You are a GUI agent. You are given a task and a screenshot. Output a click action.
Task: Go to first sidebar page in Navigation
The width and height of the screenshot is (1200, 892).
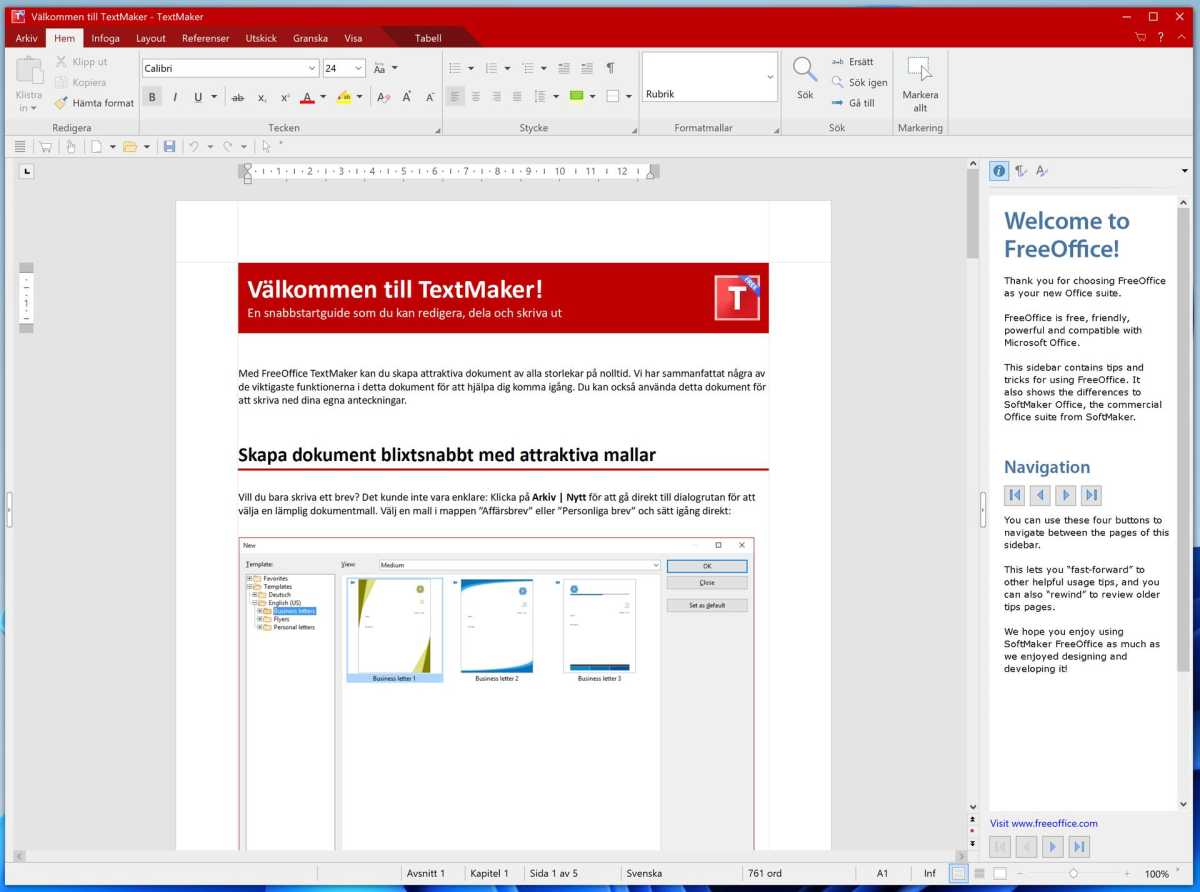[x=1014, y=495]
